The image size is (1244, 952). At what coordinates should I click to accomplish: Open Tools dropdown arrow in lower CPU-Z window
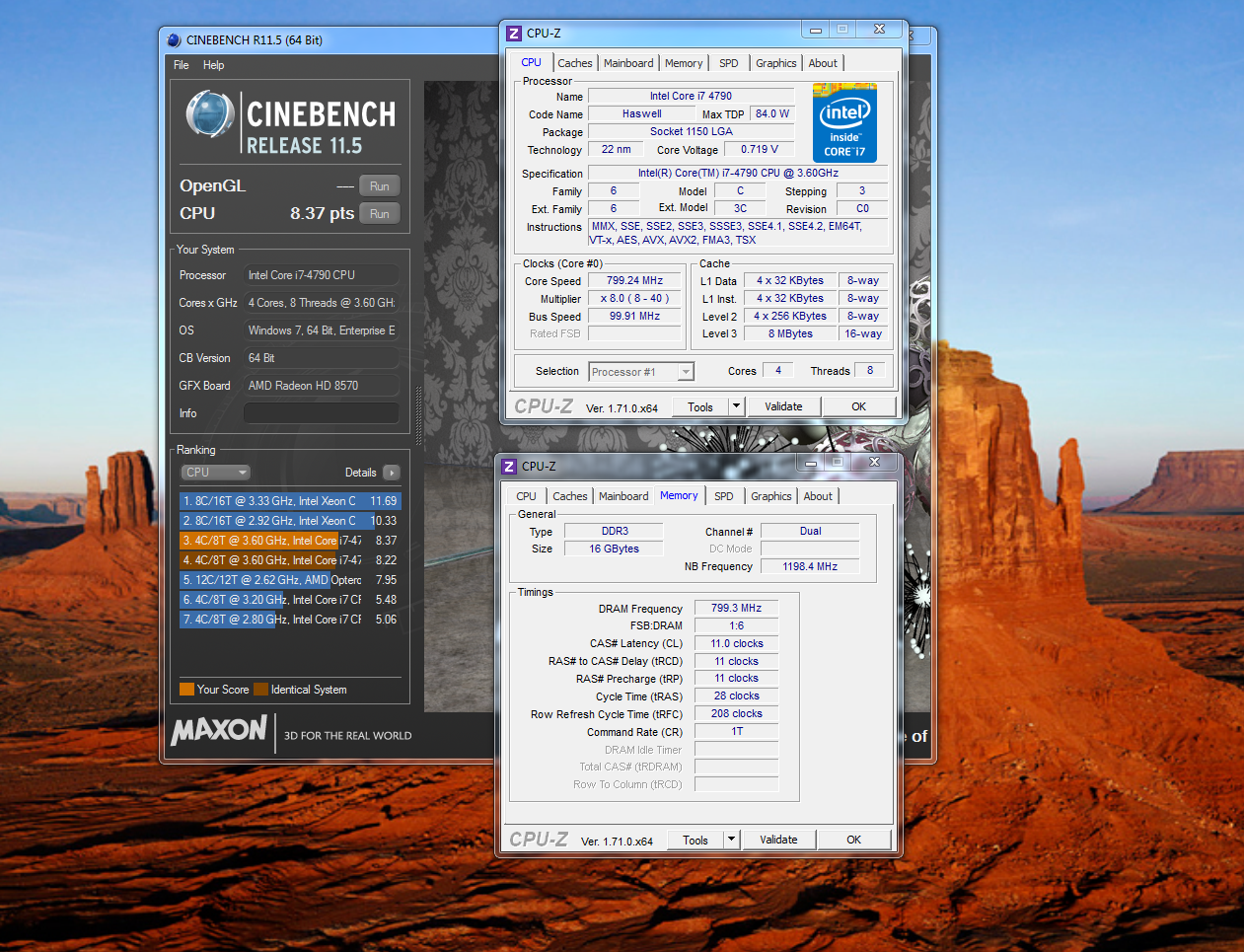click(731, 840)
